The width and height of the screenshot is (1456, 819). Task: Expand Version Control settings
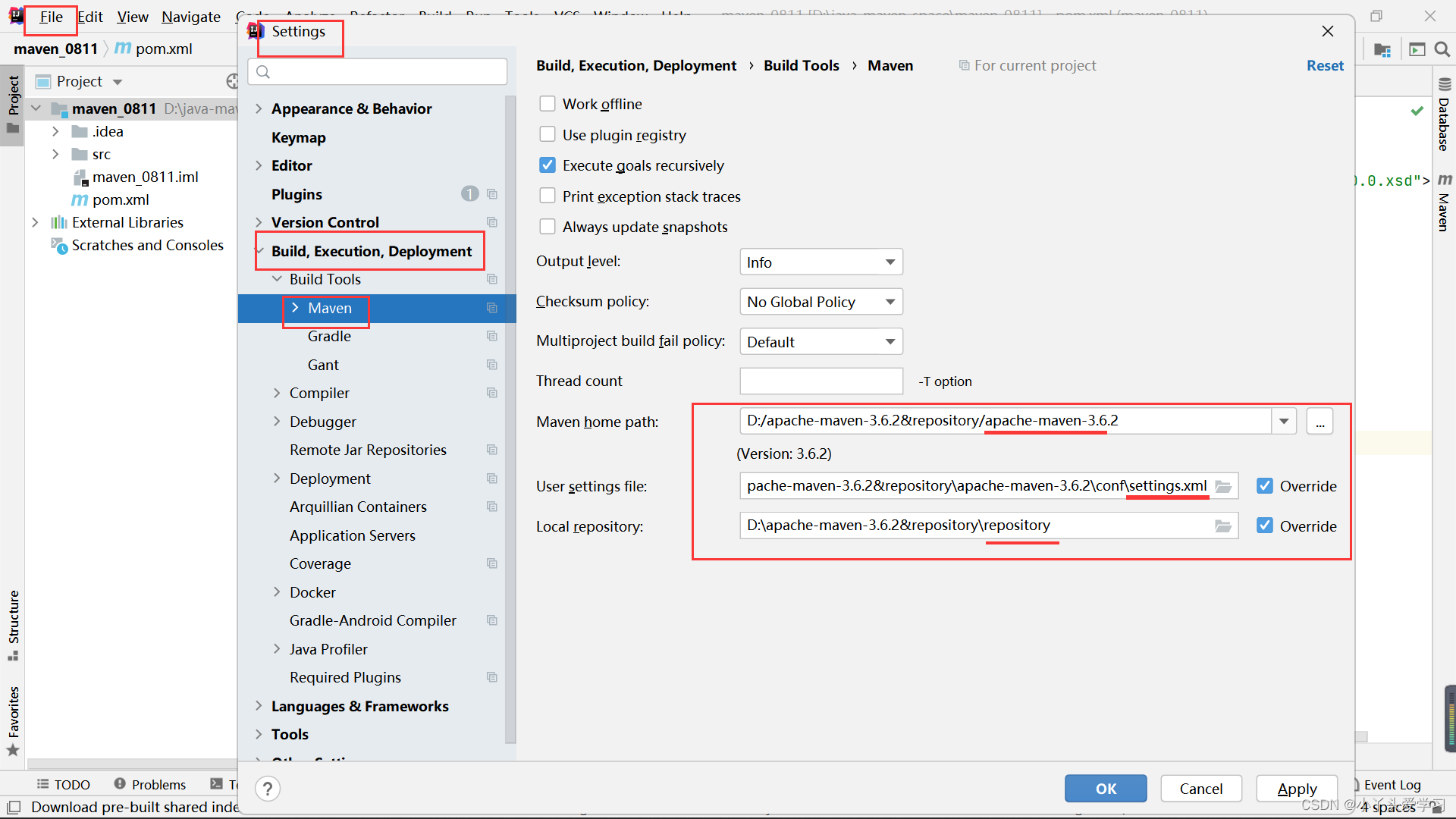pos(259,222)
